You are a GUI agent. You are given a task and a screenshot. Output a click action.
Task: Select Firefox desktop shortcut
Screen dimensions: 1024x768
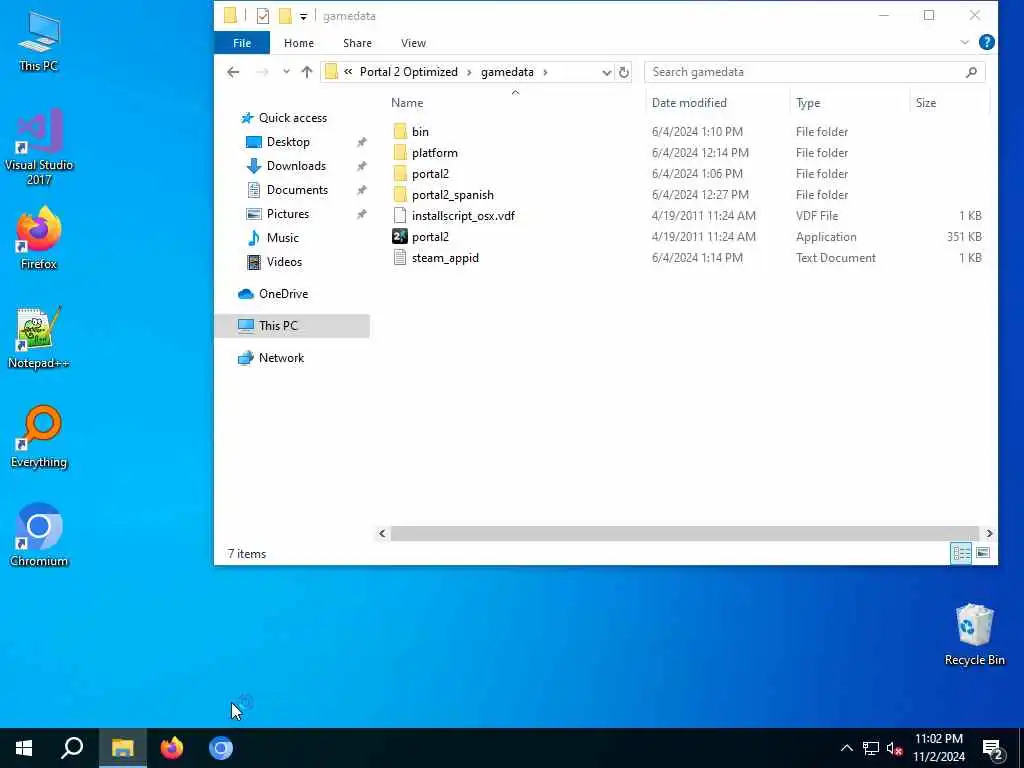(x=39, y=238)
